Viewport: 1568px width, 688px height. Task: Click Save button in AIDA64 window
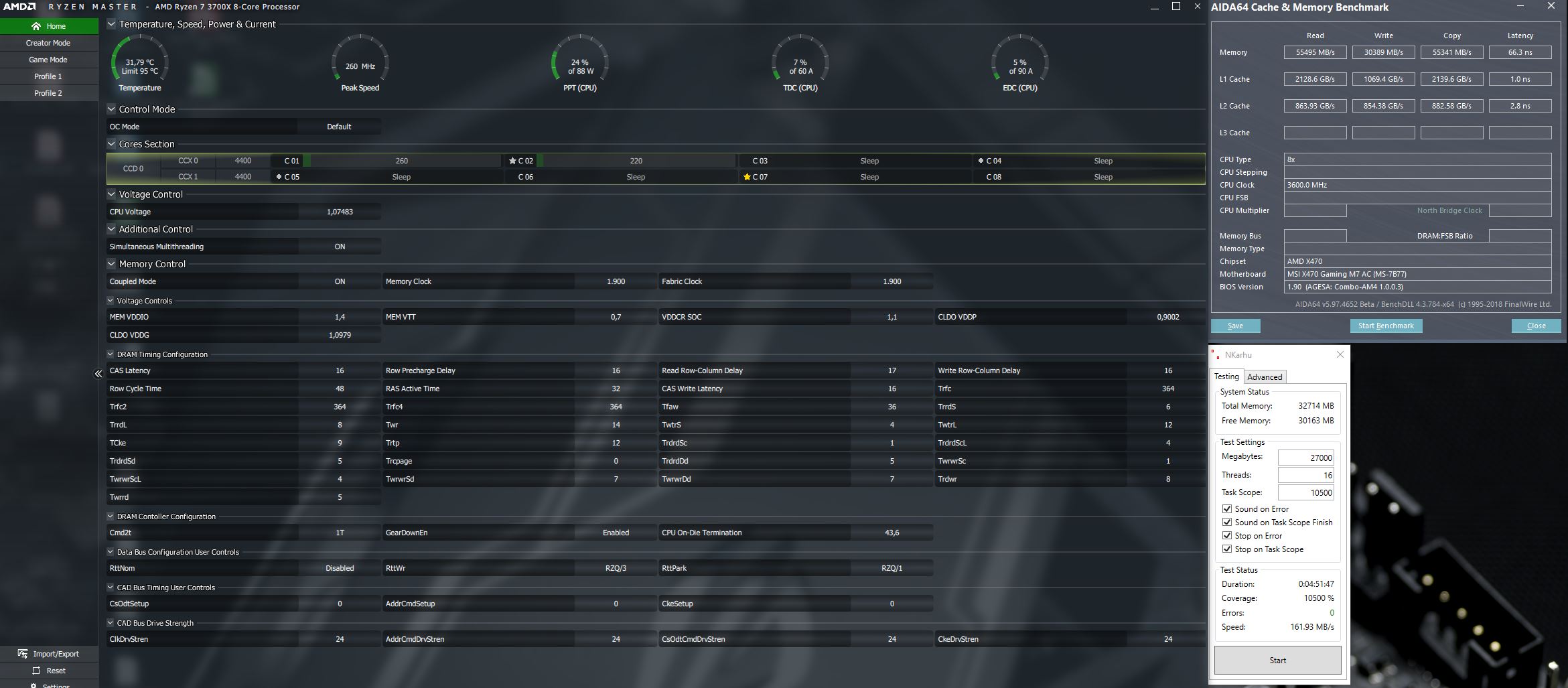(1236, 326)
